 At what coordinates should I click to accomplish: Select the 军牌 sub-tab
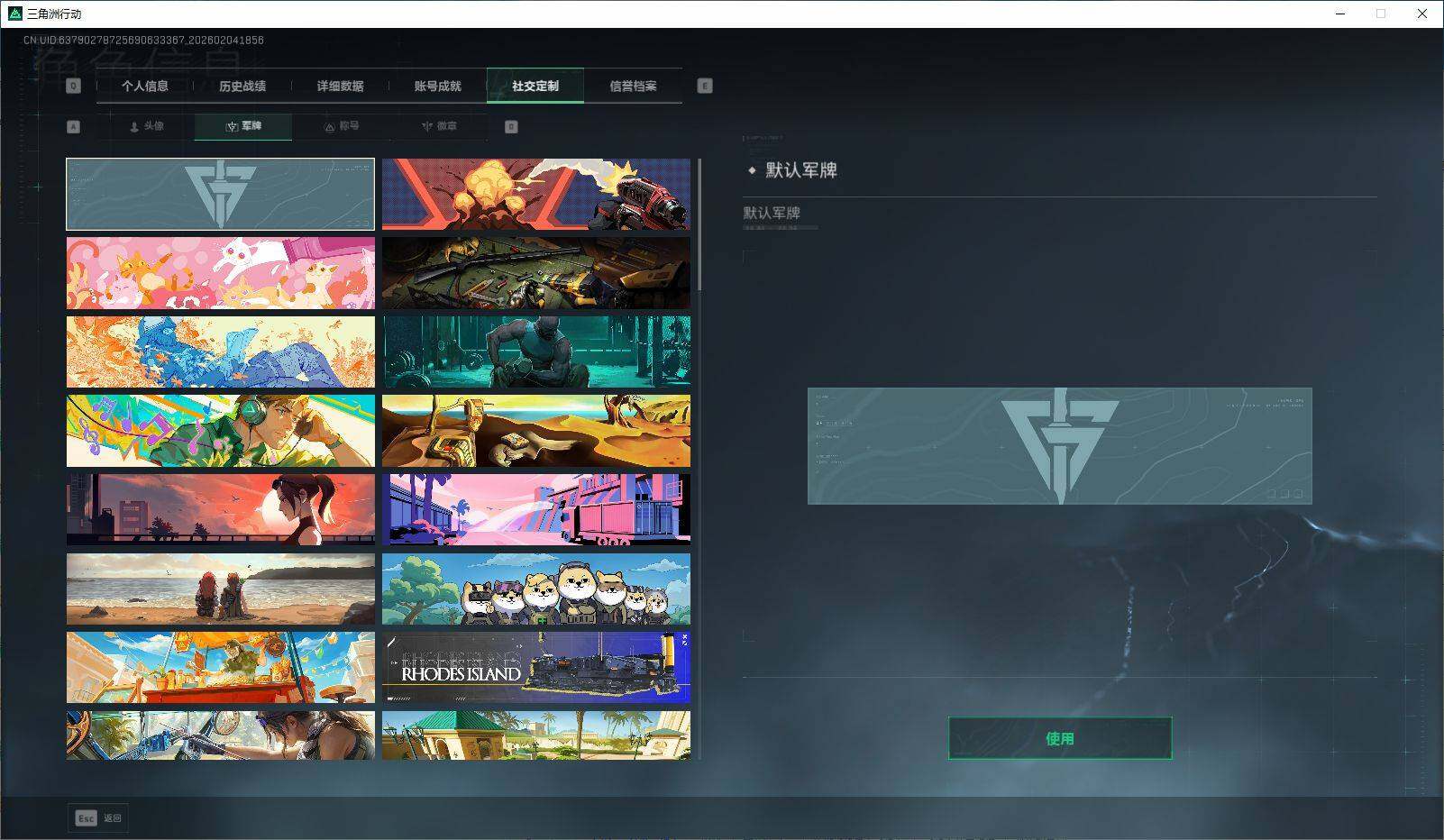point(243,126)
